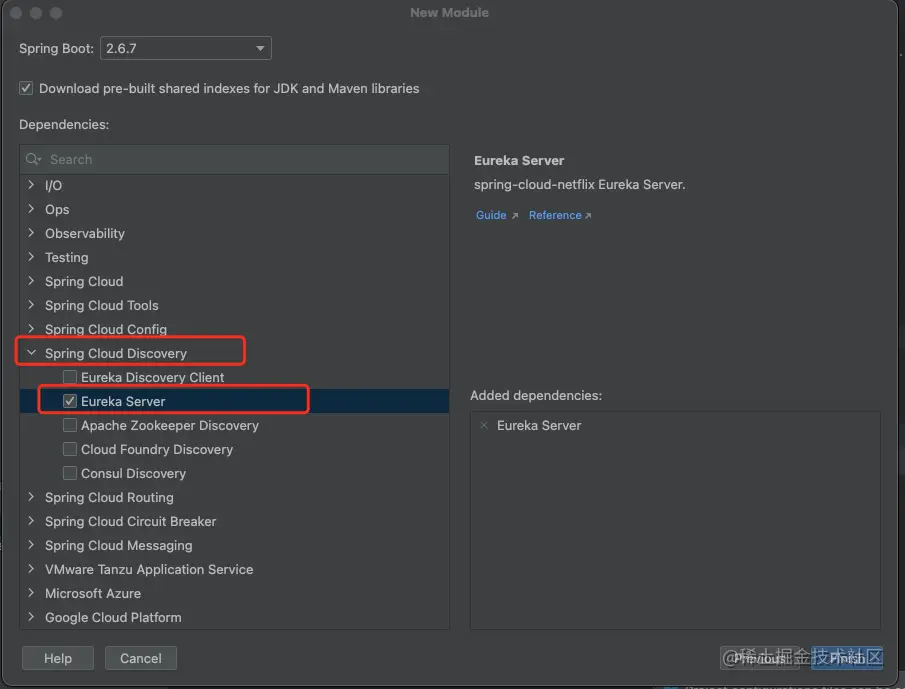Uncheck the Eureka Server checkbox
The image size is (905, 689).
70,401
